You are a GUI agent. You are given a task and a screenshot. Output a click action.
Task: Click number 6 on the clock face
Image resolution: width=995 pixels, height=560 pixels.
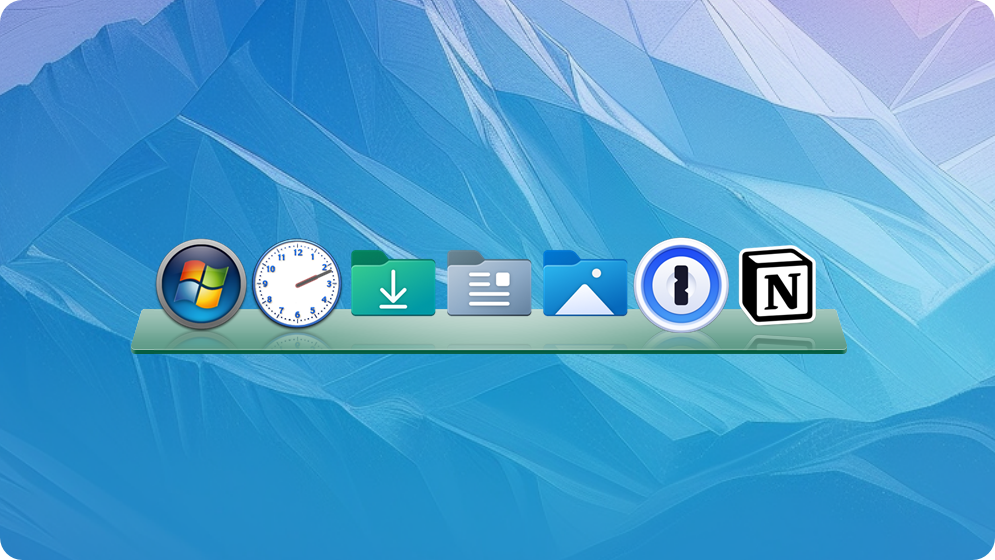(x=297, y=315)
